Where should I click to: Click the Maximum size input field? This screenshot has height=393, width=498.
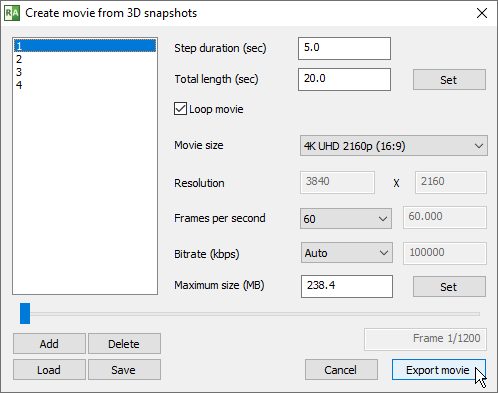(x=347, y=286)
